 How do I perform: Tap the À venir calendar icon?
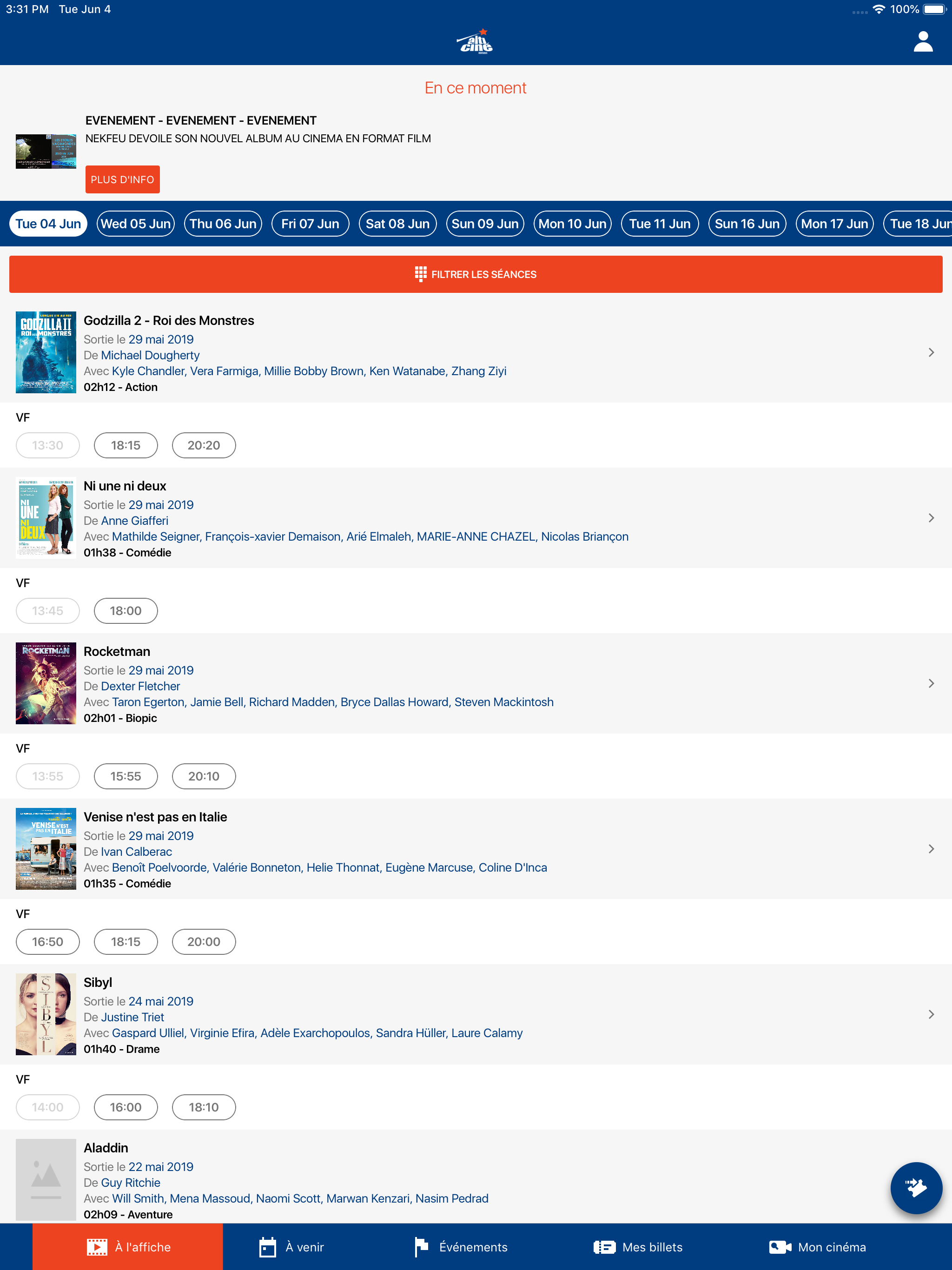[x=267, y=1246]
